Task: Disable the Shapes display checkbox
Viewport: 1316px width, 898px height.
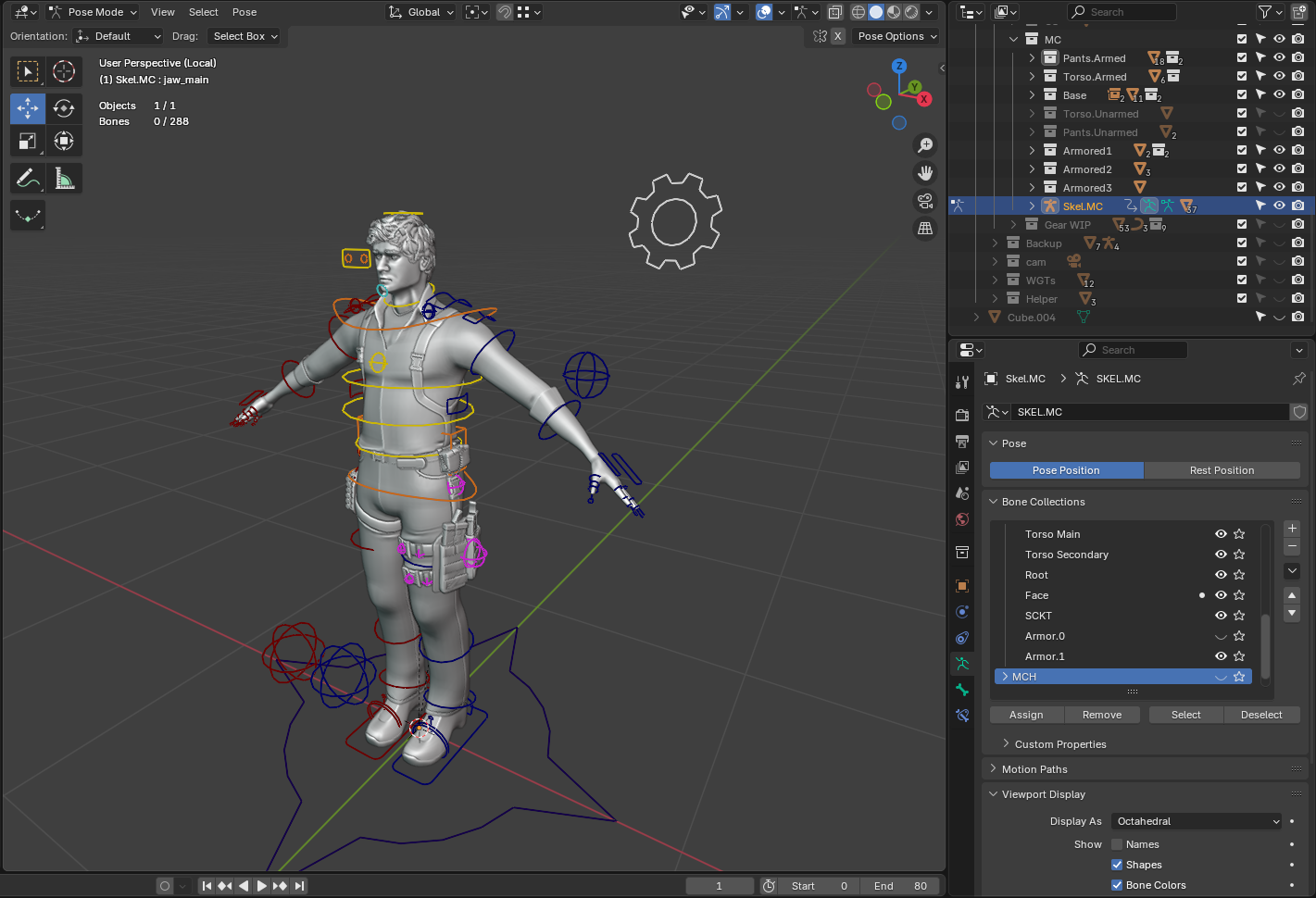Action: [1117, 865]
